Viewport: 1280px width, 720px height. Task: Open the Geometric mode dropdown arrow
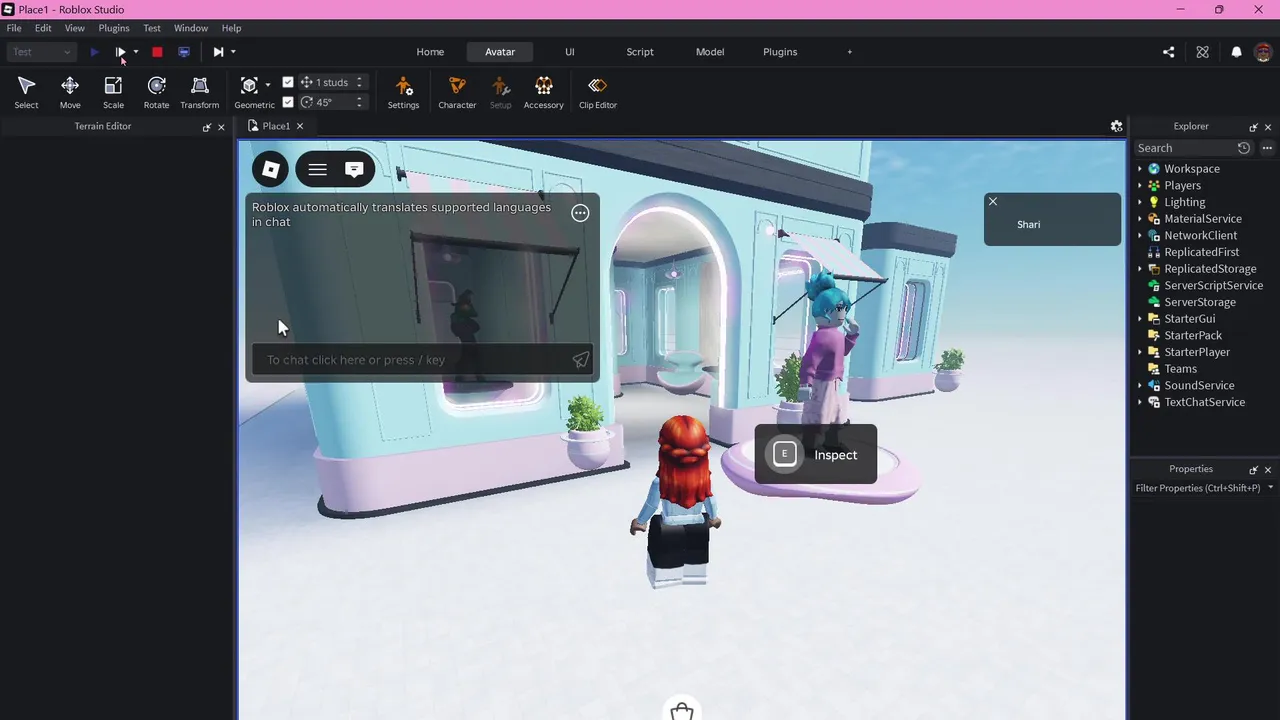tap(268, 85)
